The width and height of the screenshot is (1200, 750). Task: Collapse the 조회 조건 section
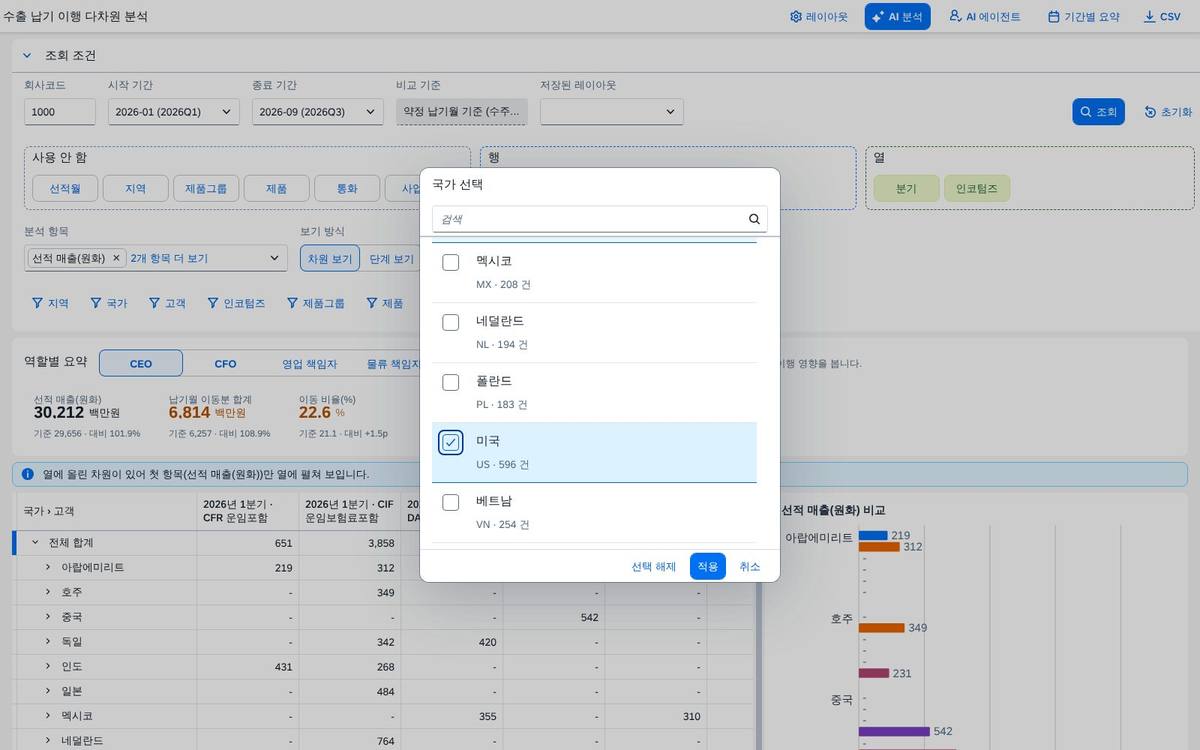[x=27, y=56]
